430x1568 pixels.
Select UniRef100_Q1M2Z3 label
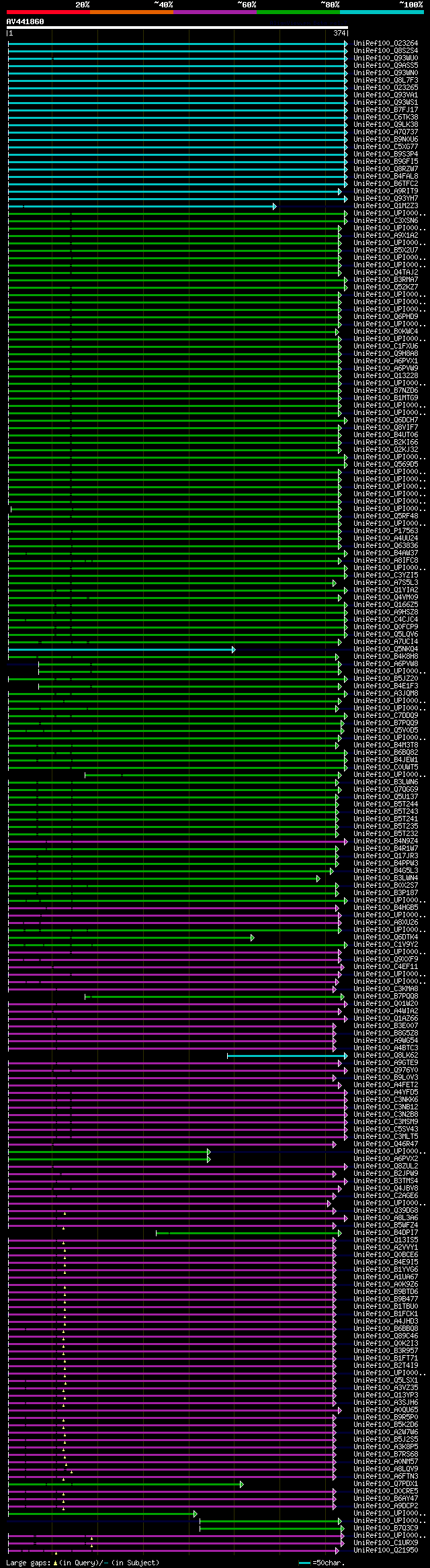(386, 205)
